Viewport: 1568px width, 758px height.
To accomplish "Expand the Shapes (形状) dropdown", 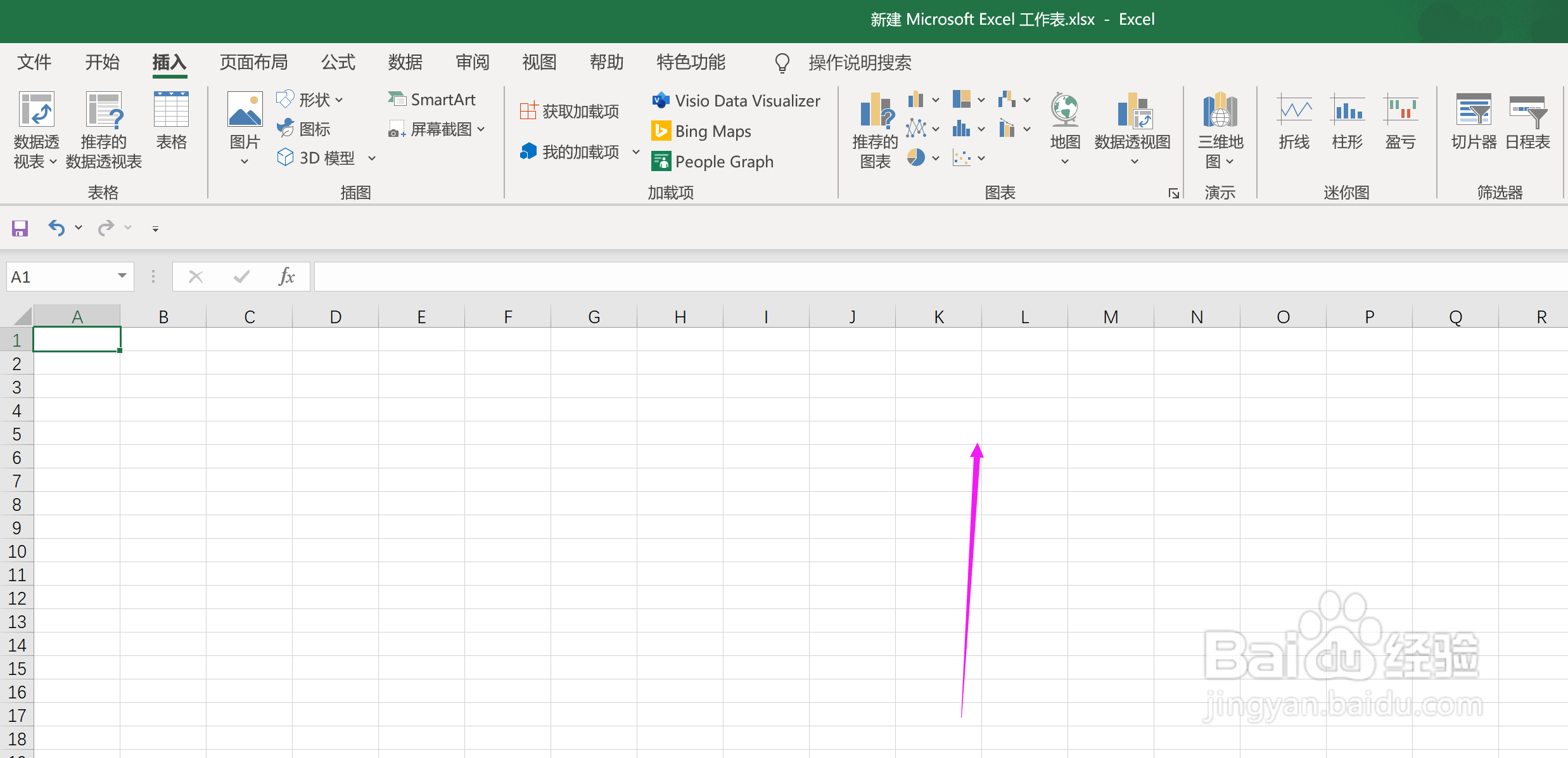I will coord(340,100).
